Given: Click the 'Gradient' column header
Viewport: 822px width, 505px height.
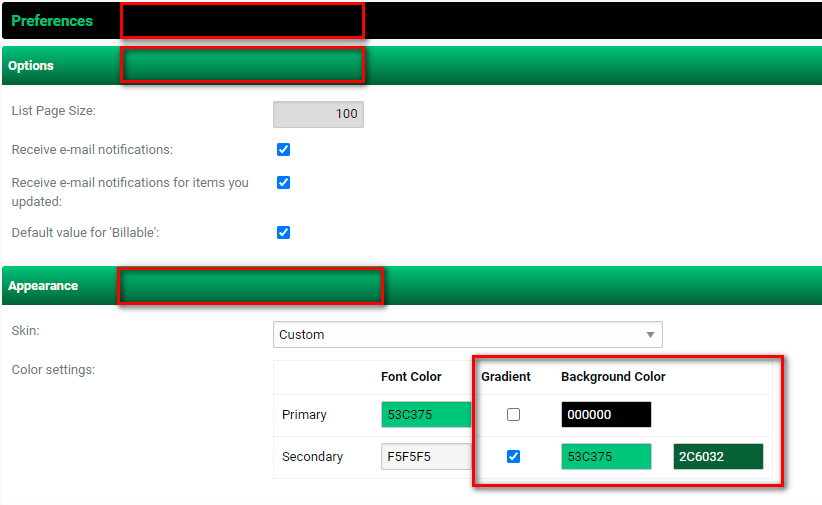Looking at the screenshot, I should [506, 377].
